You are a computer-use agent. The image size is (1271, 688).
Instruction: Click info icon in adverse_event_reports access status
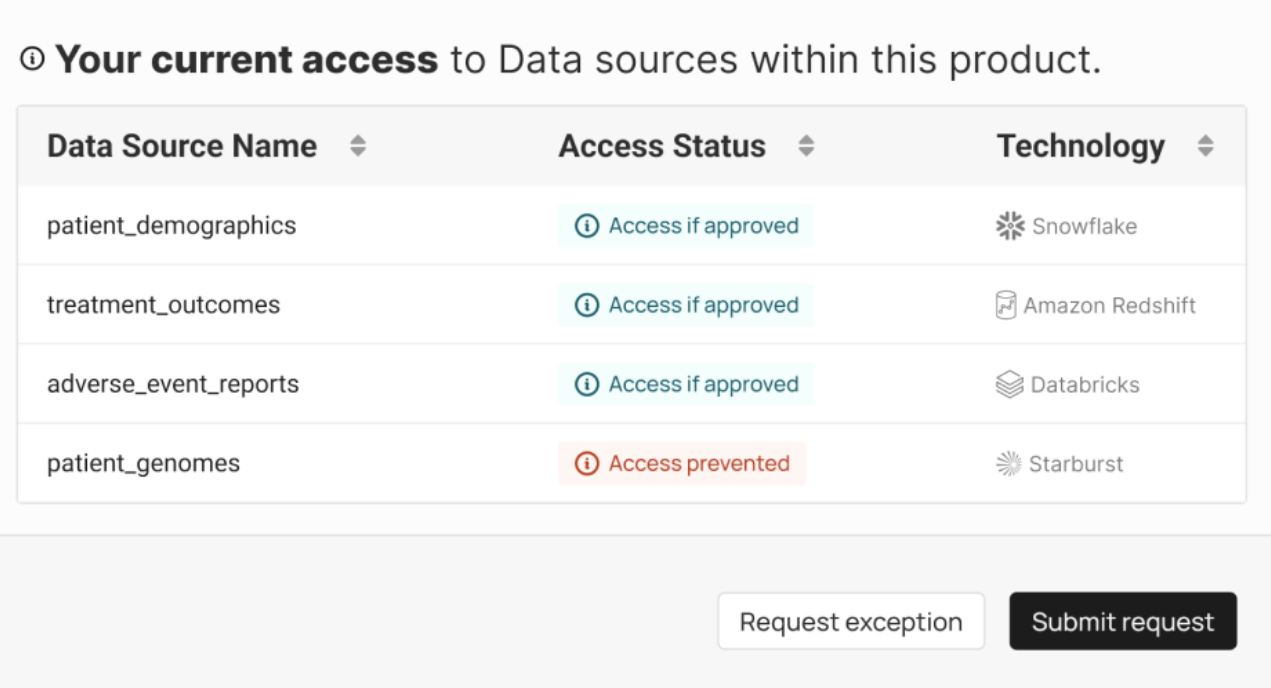click(587, 384)
